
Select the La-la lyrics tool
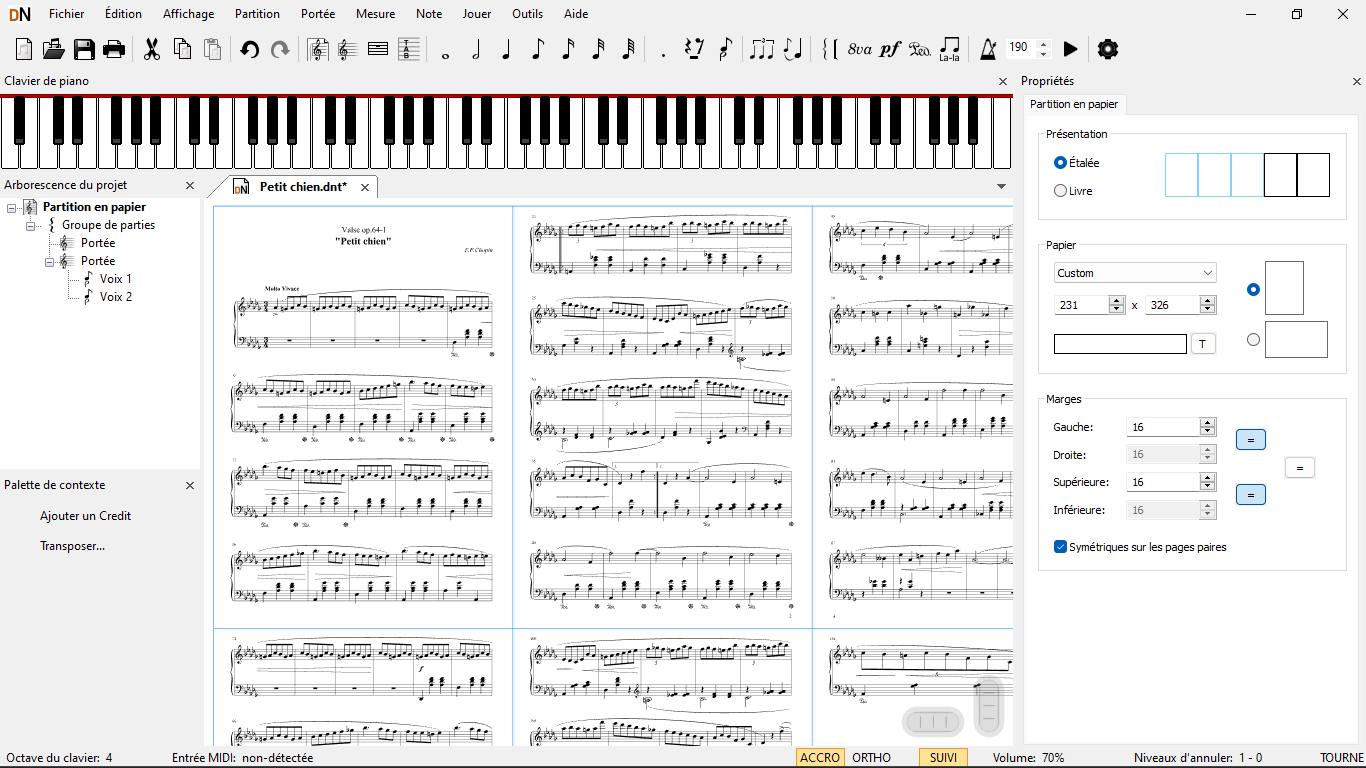pyautogui.click(x=950, y=49)
